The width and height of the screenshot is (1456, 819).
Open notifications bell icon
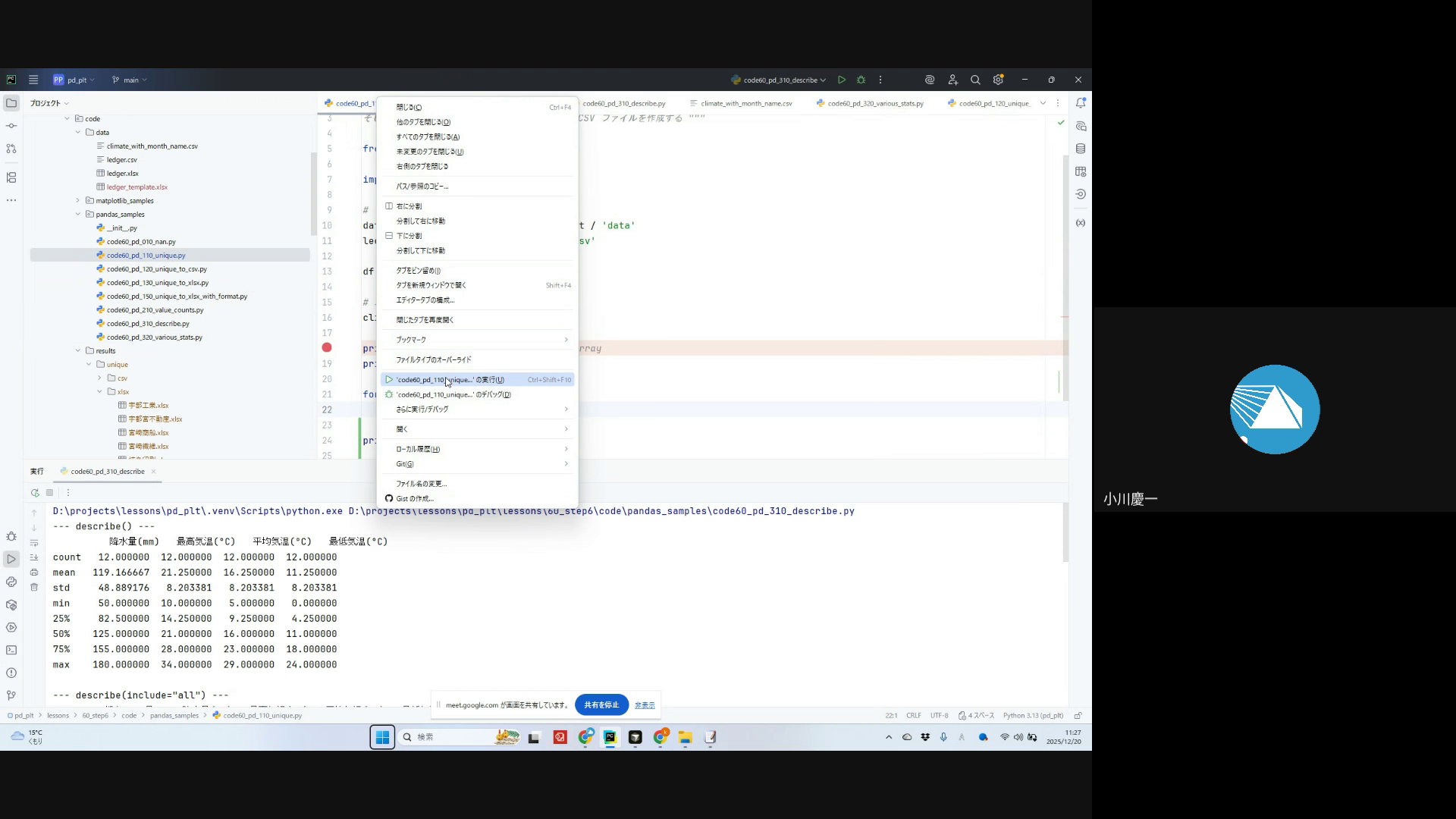1081,103
